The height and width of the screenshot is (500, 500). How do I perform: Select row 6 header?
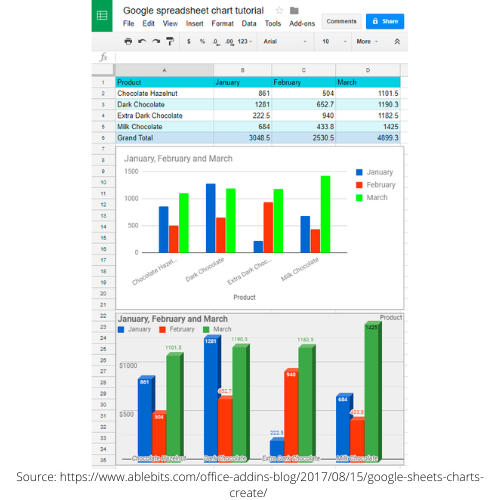coord(103,138)
